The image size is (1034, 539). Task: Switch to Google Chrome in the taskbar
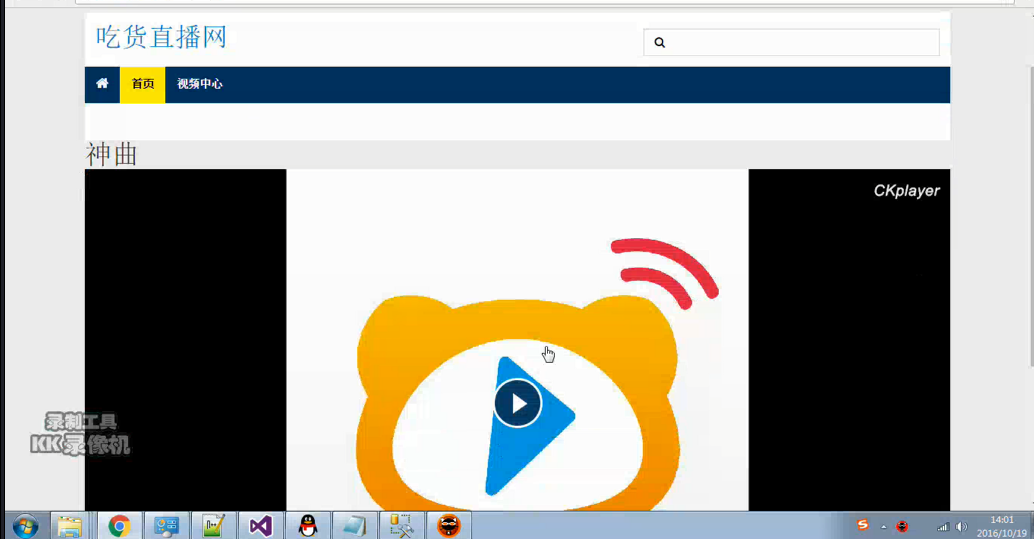click(119, 526)
